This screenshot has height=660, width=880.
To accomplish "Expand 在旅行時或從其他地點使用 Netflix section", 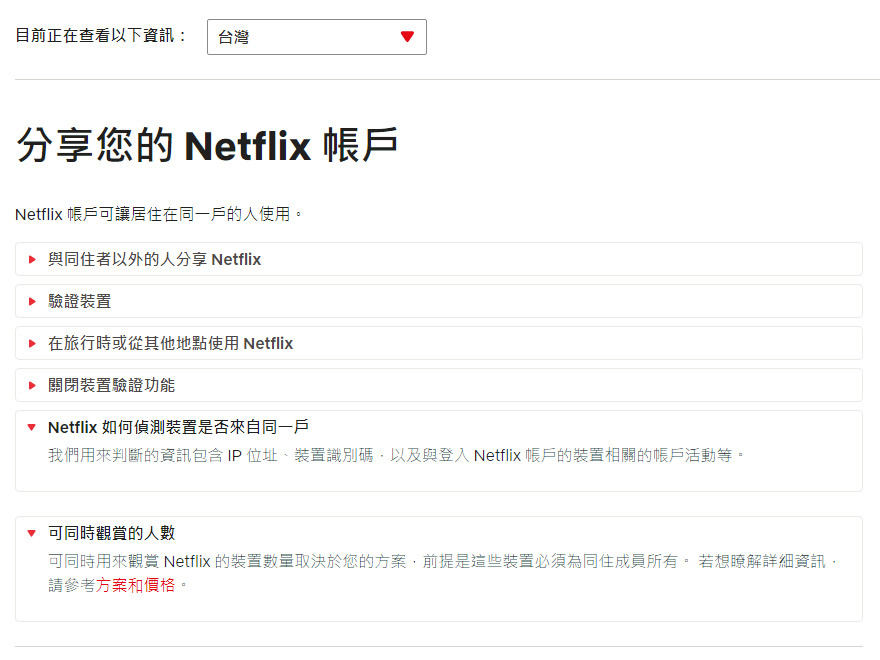I will (170, 344).
